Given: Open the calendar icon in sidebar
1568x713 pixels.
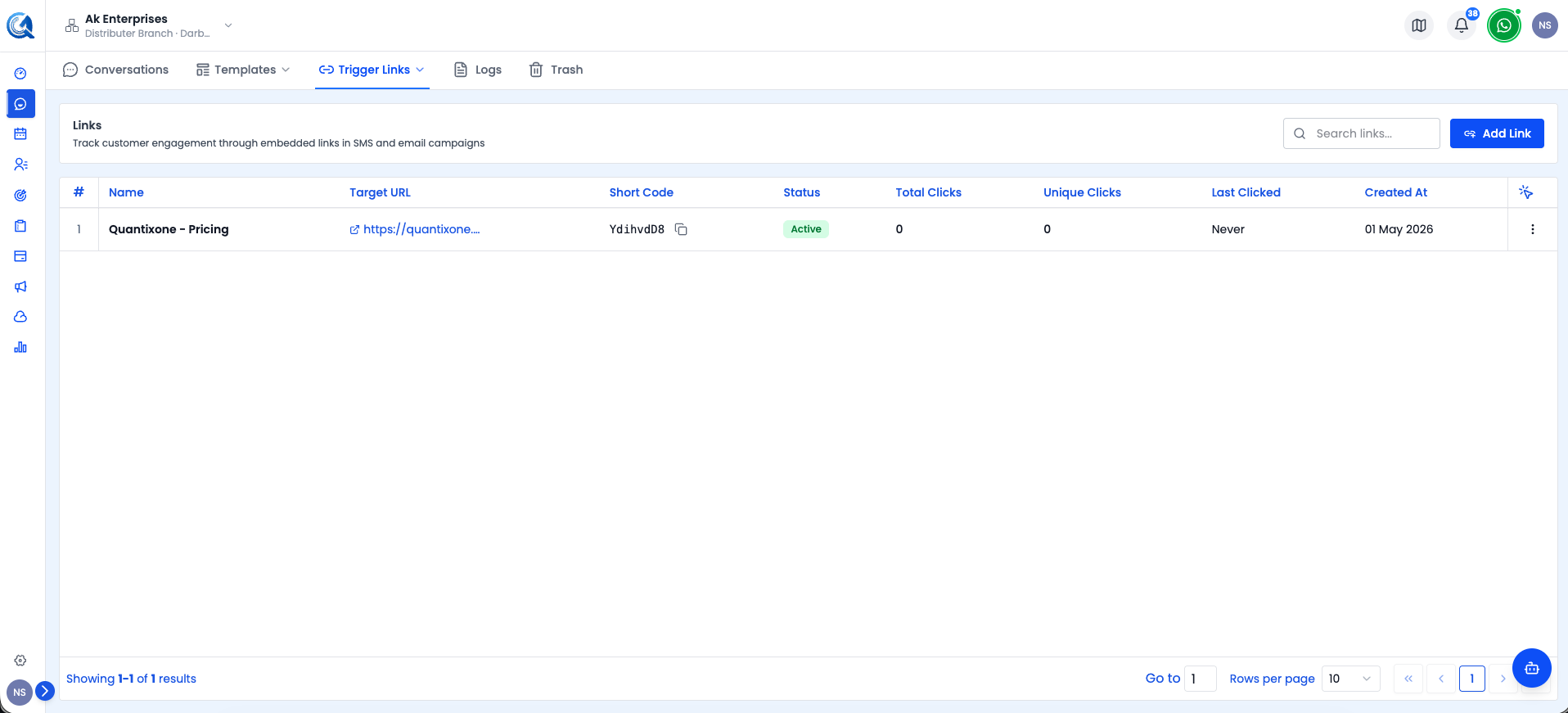Looking at the screenshot, I should 20,133.
